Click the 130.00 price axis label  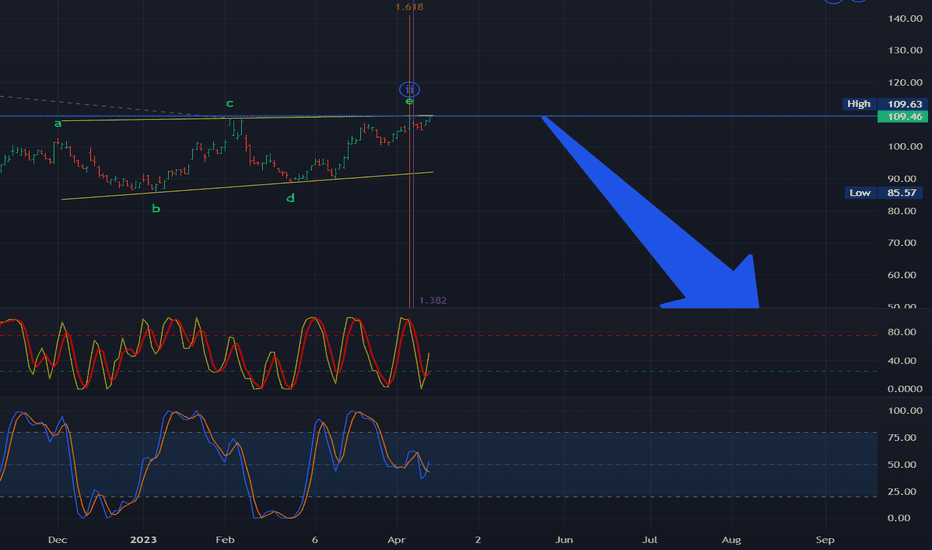[905, 51]
